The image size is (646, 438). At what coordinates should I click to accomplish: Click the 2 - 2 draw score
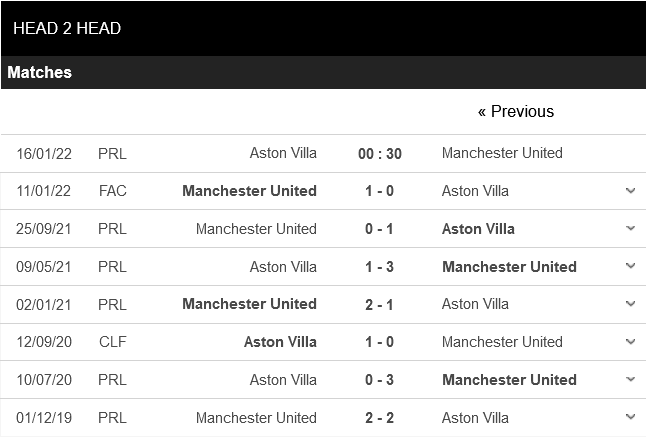[x=379, y=418]
